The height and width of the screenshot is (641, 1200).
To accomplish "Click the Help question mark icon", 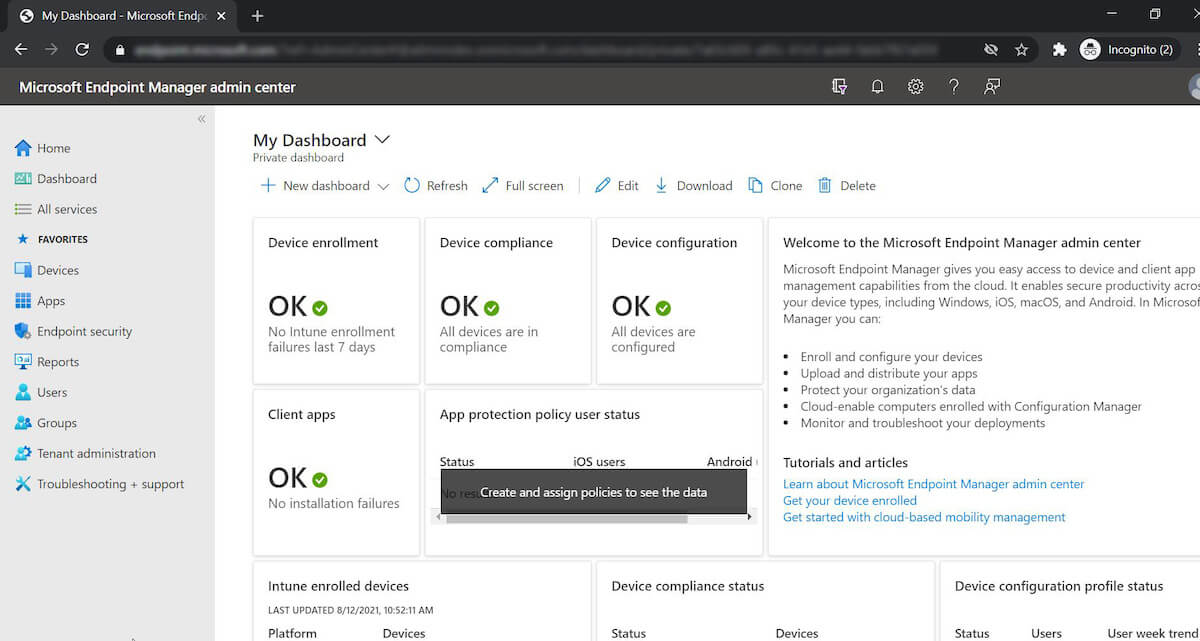I will [954, 87].
